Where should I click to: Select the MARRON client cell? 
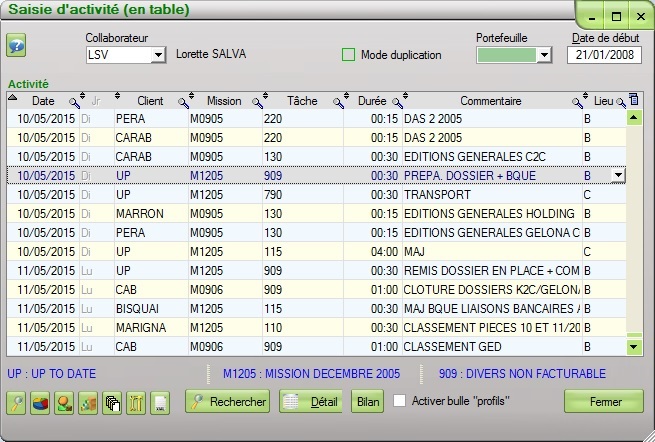(x=151, y=213)
